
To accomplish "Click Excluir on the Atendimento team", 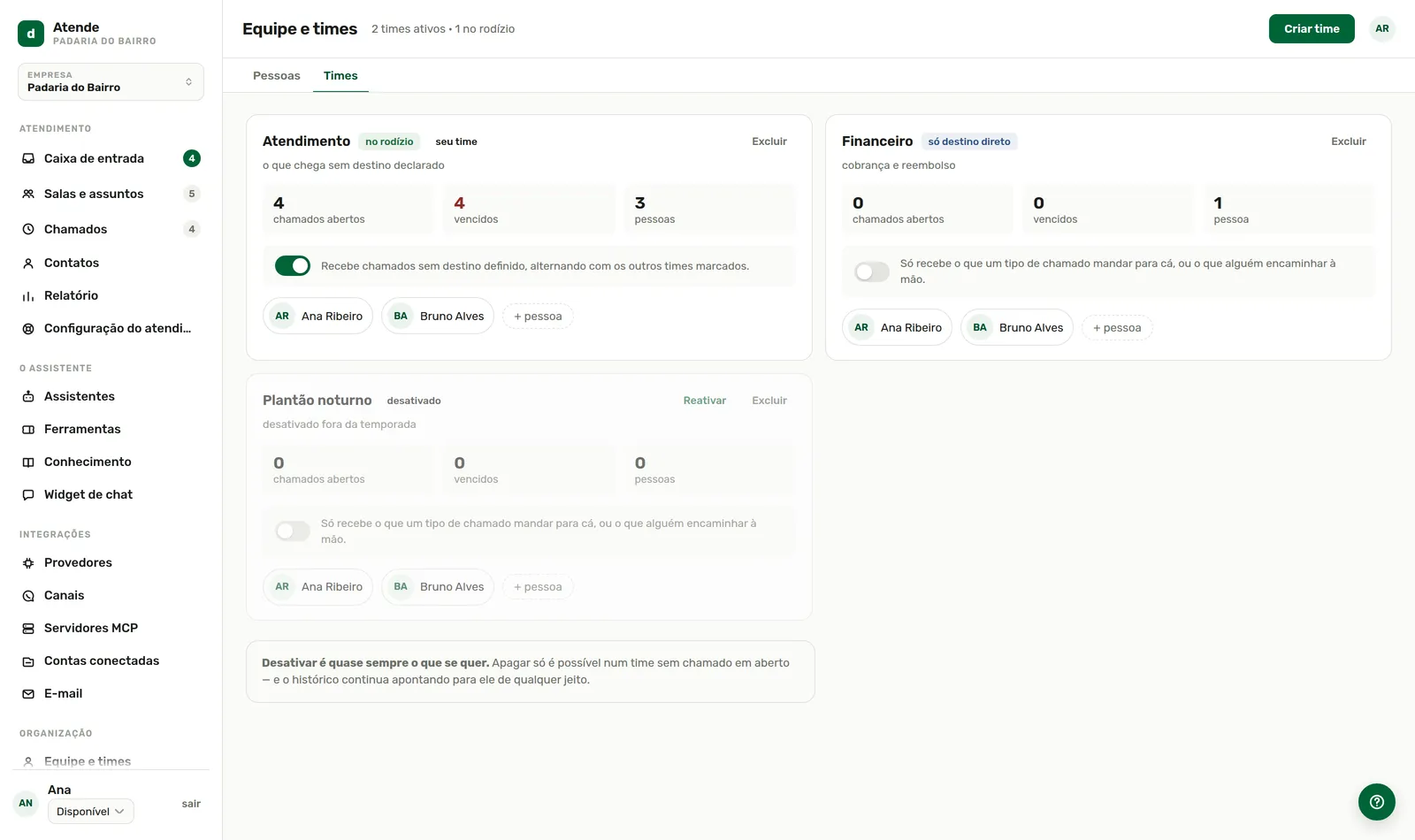I will [x=769, y=141].
